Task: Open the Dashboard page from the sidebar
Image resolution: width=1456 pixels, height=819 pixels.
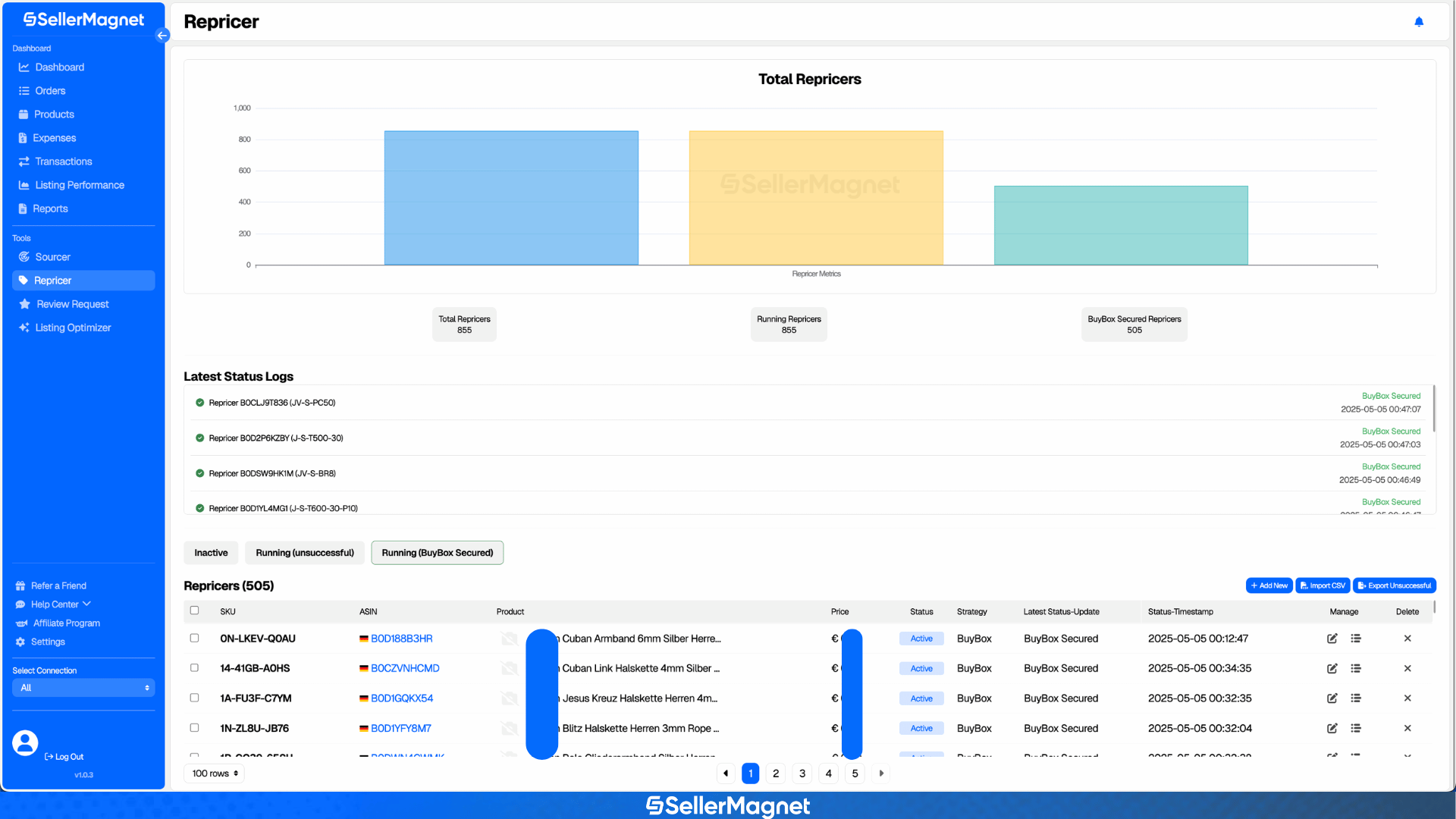Action: tap(59, 67)
